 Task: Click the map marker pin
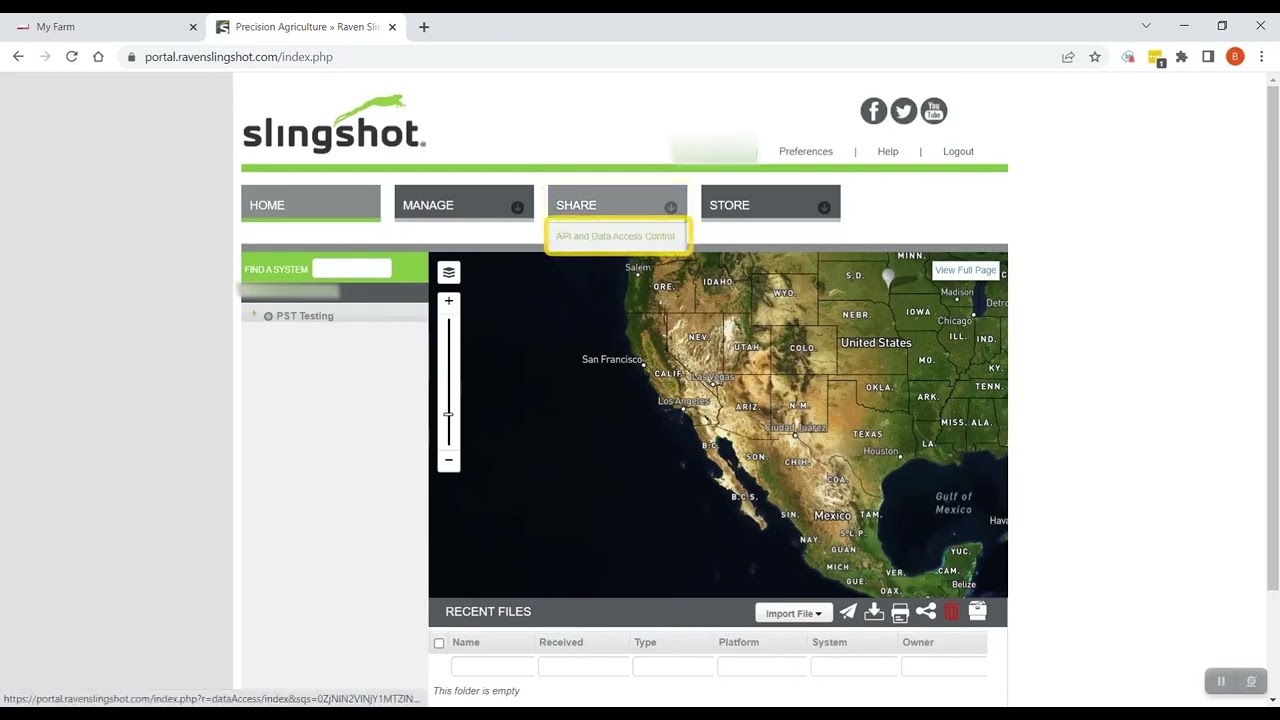click(x=888, y=277)
